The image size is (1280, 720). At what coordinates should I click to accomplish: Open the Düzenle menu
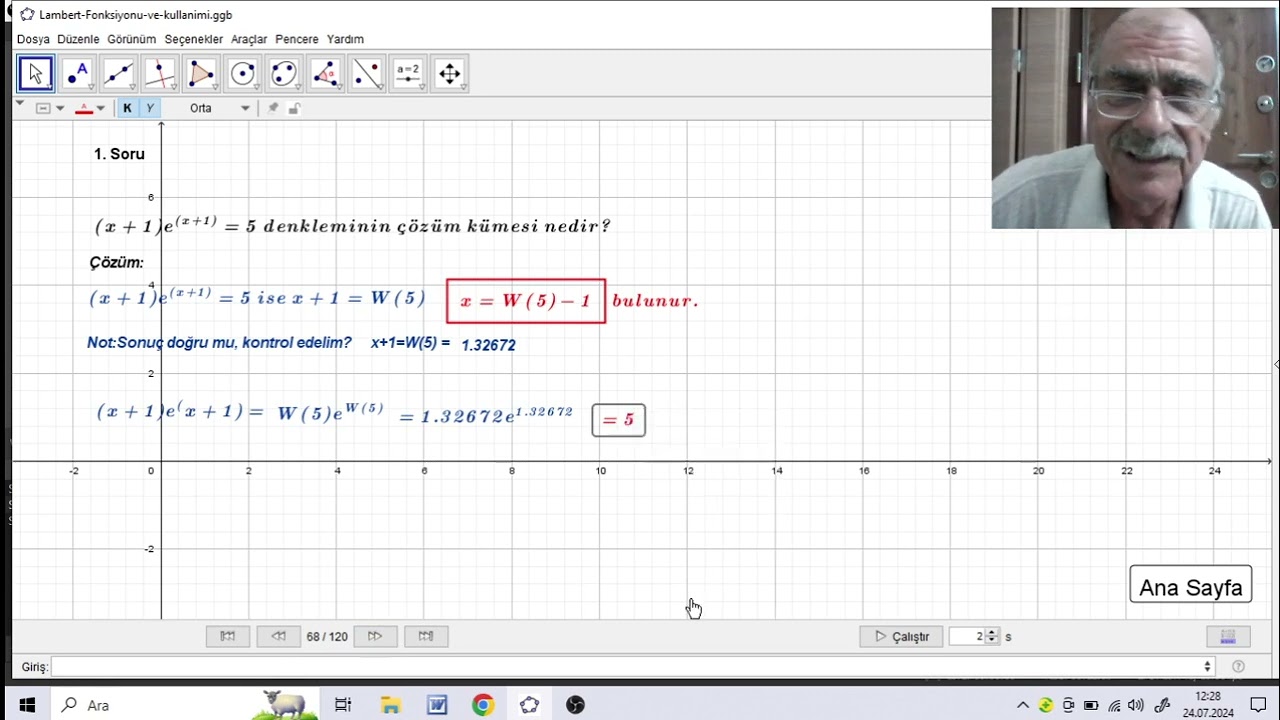[78, 39]
